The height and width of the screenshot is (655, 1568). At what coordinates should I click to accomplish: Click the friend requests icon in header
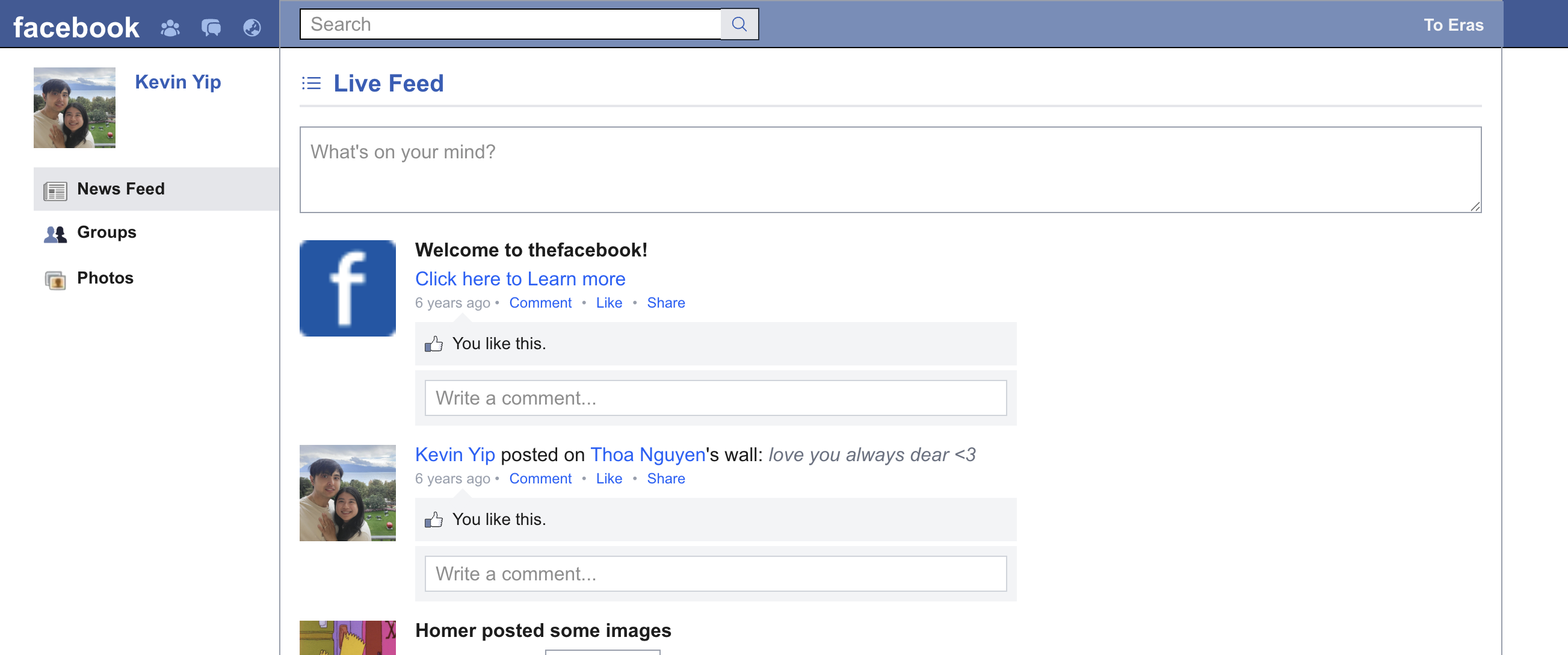point(170,28)
